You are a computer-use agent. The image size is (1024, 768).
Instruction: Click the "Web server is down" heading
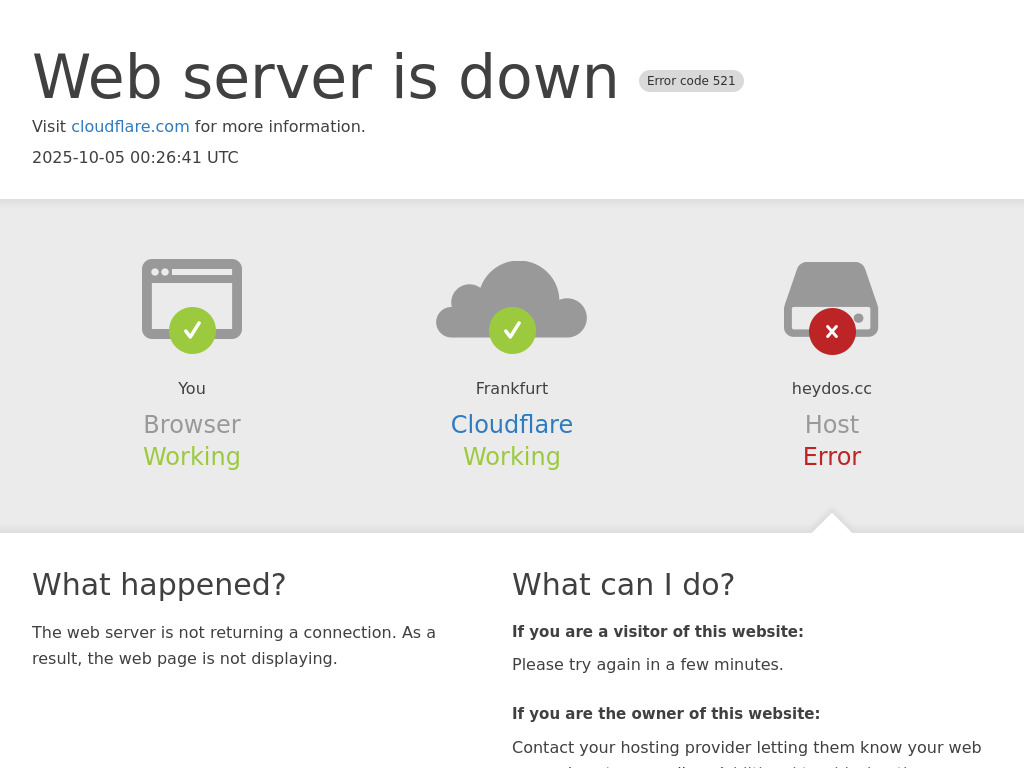click(x=326, y=78)
